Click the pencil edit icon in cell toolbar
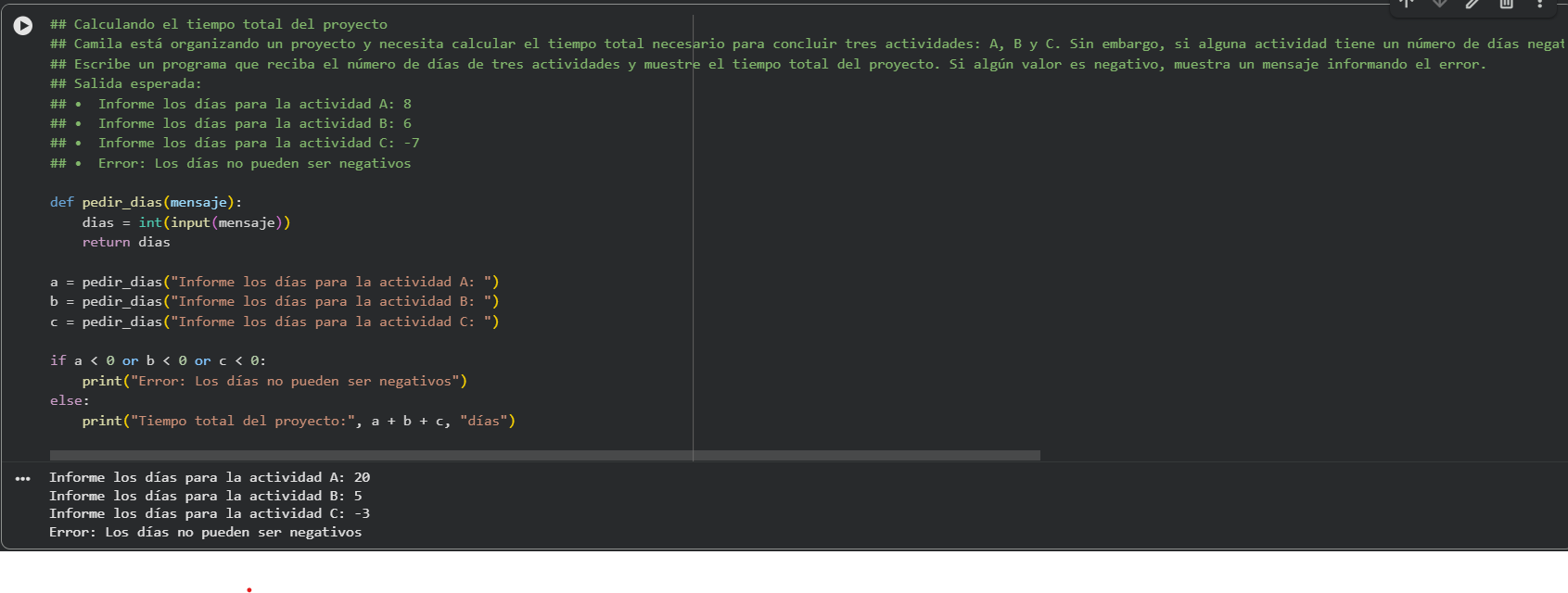 pos(1473,3)
